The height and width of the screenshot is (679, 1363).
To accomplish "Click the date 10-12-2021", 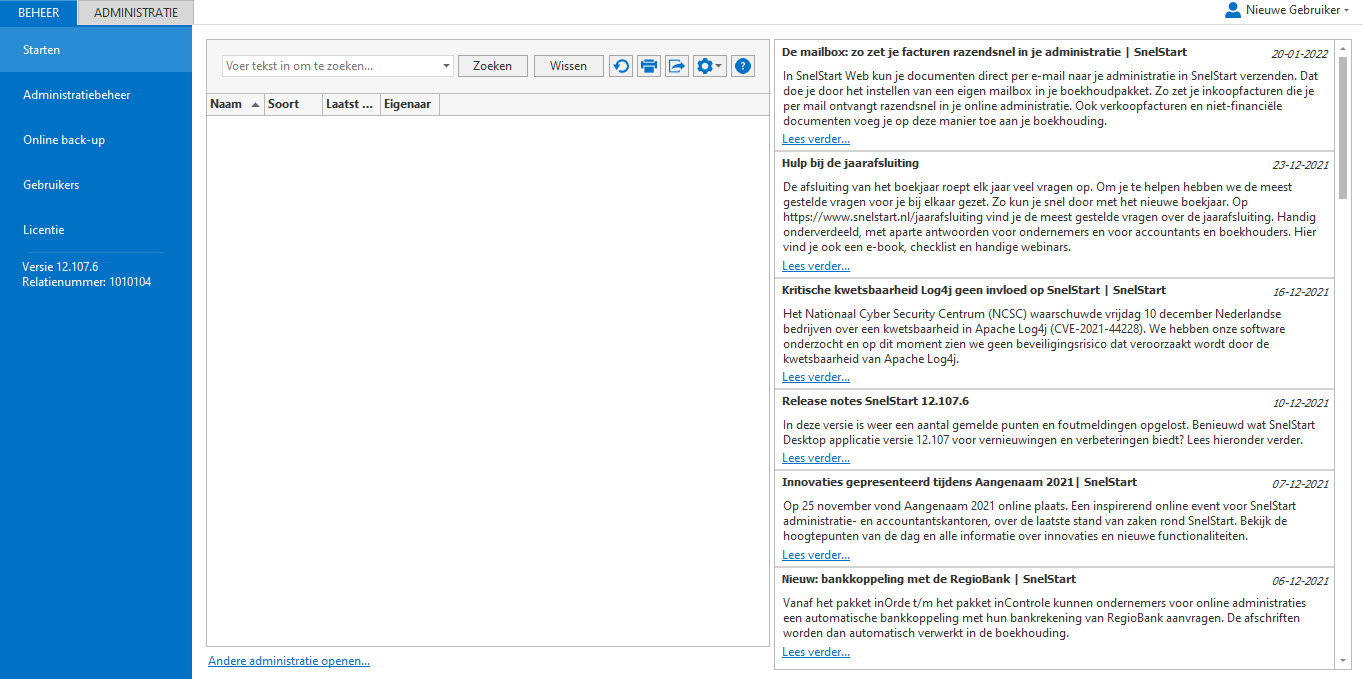I will (1300, 403).
